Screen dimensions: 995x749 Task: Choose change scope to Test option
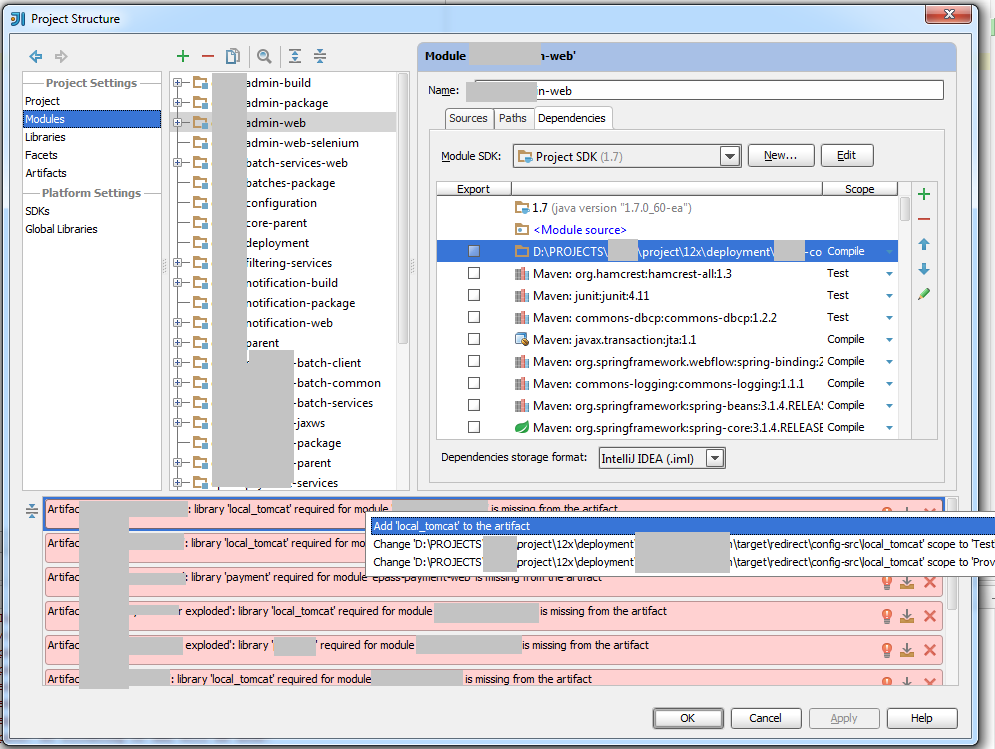[x=683, y=544]
